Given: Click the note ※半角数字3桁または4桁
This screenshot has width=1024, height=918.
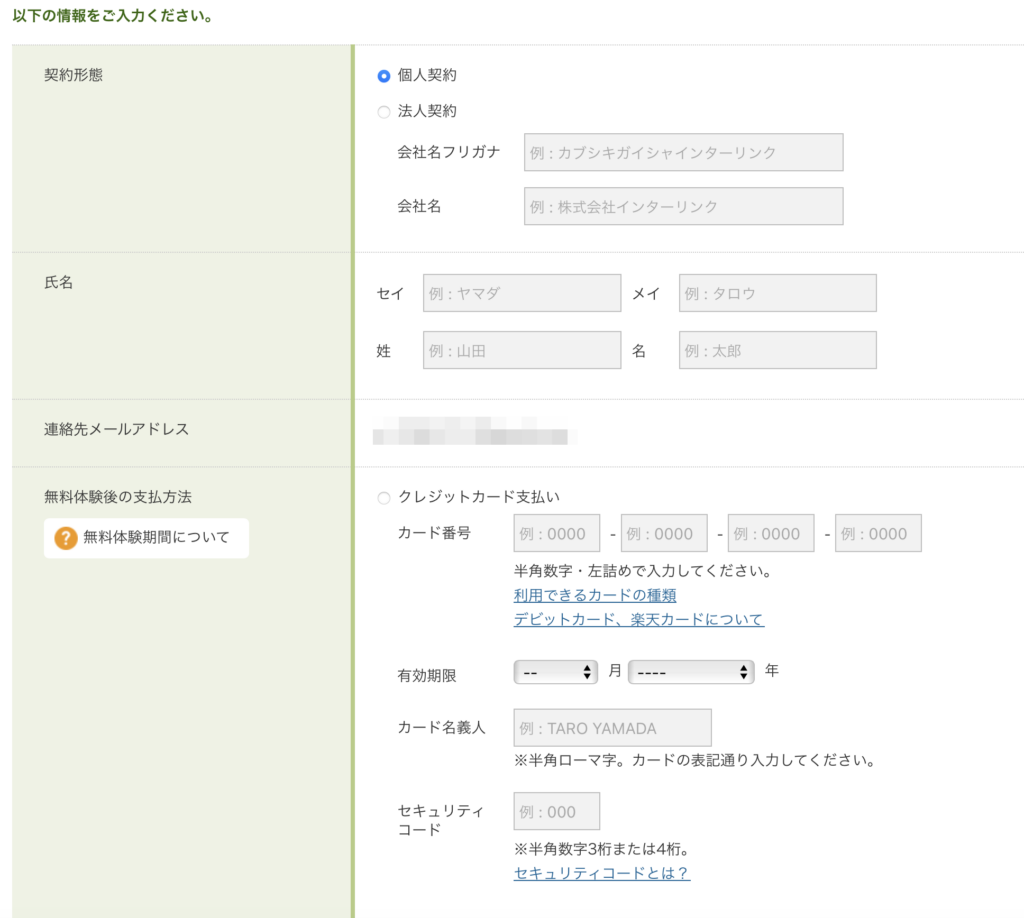Looking at the screenshot, I should click(x=601, y=849).
